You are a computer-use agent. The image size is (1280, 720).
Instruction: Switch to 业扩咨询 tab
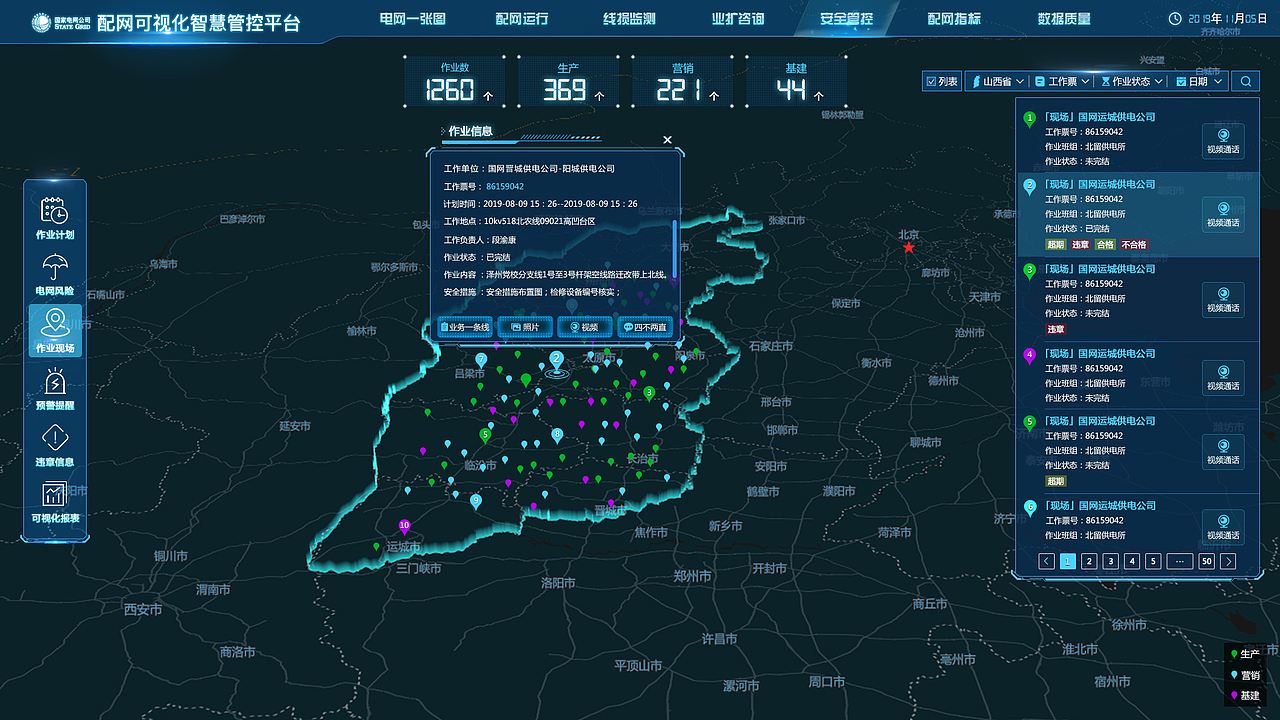[738, 19]
